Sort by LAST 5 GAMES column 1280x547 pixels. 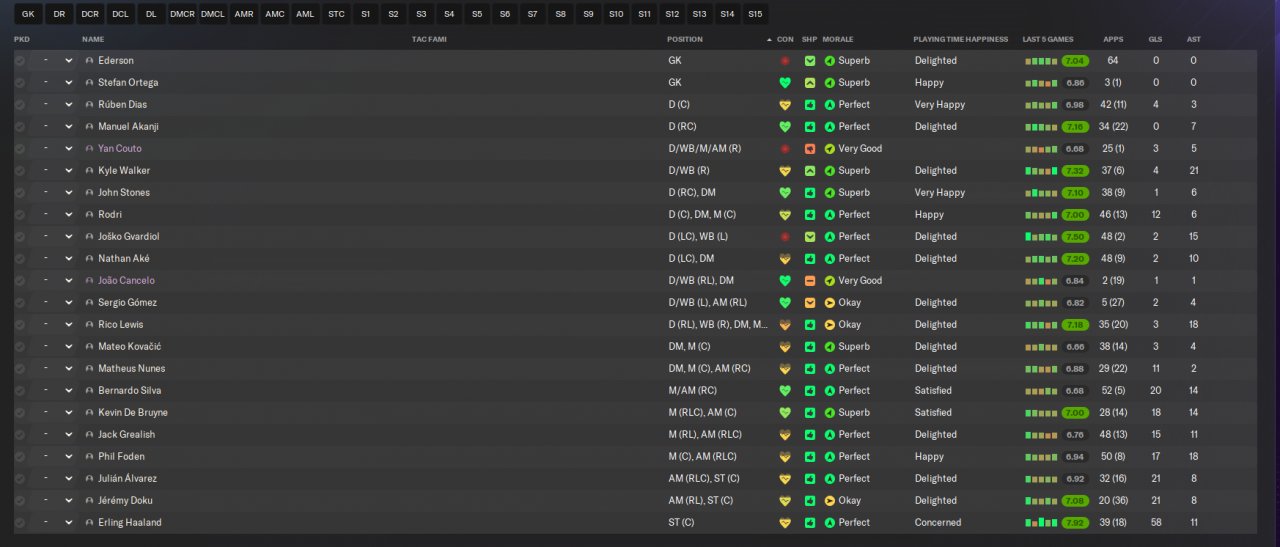click(1048, 39)
